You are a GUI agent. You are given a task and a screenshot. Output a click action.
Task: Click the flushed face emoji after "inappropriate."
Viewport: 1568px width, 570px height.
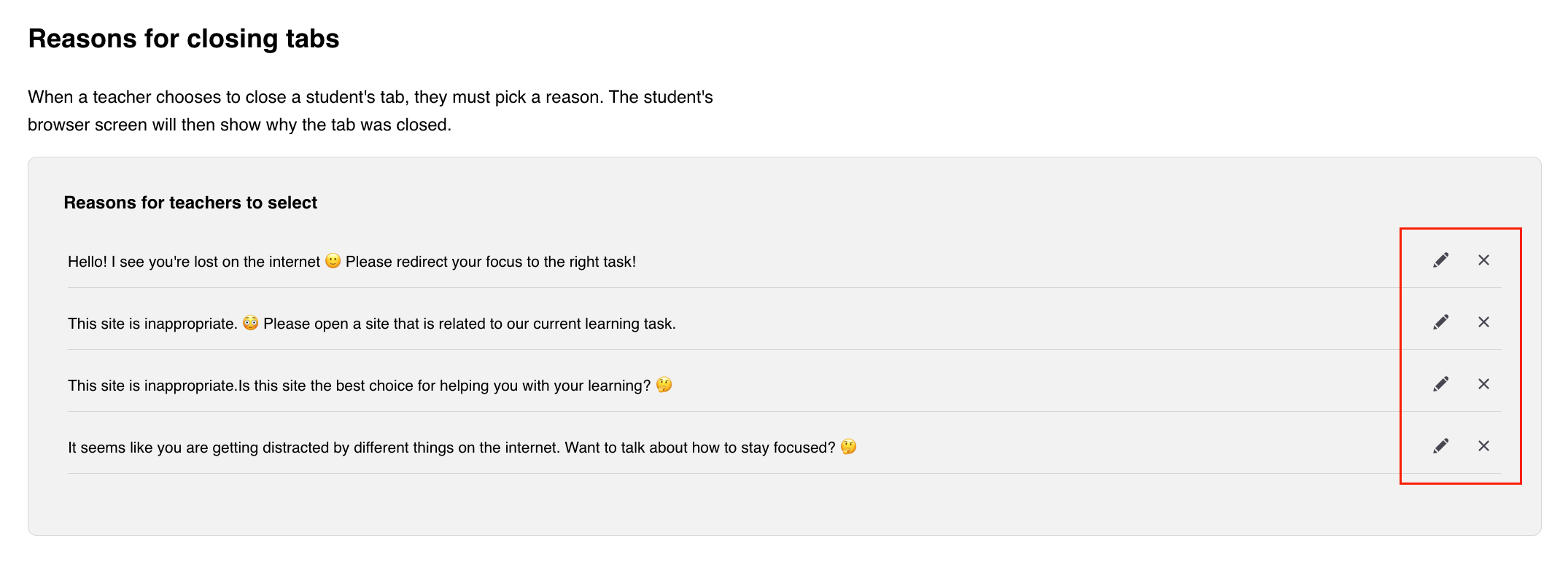point(250,323)
